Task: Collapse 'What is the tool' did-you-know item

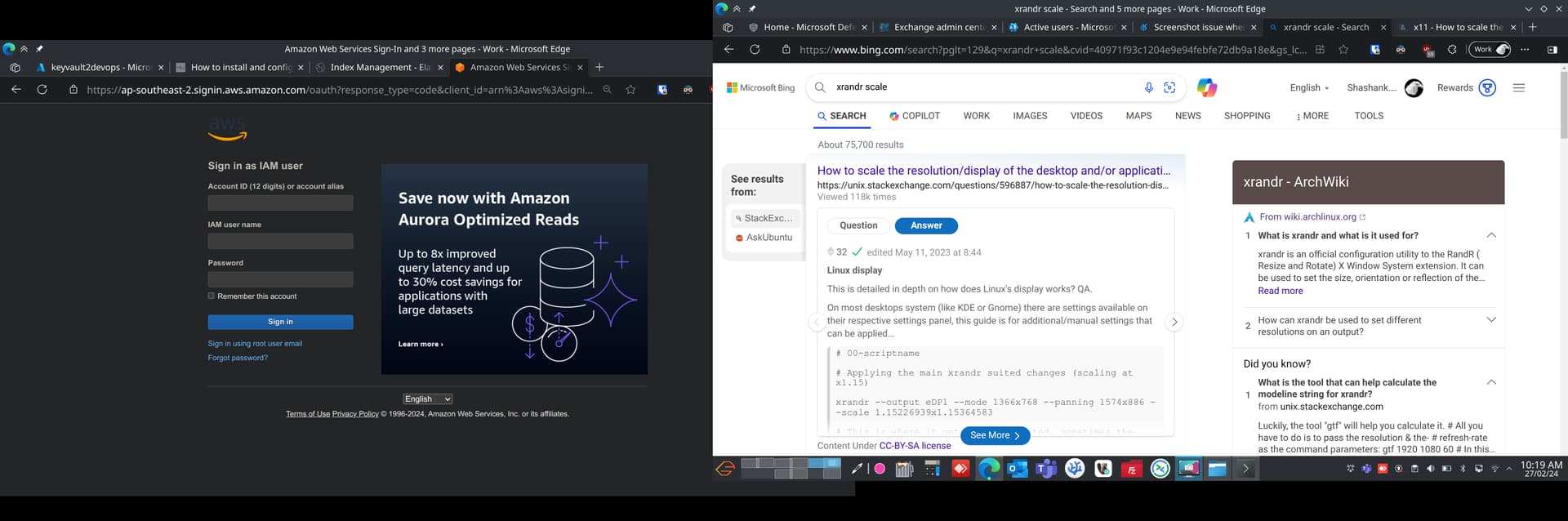Action: (x=1491, y=382)
